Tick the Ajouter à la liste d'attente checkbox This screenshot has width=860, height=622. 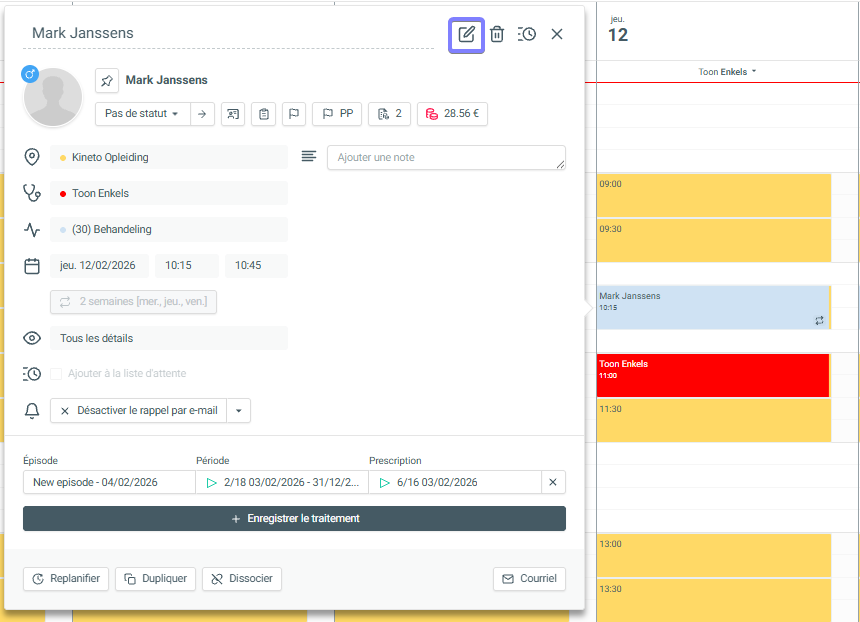pos(57,374)
